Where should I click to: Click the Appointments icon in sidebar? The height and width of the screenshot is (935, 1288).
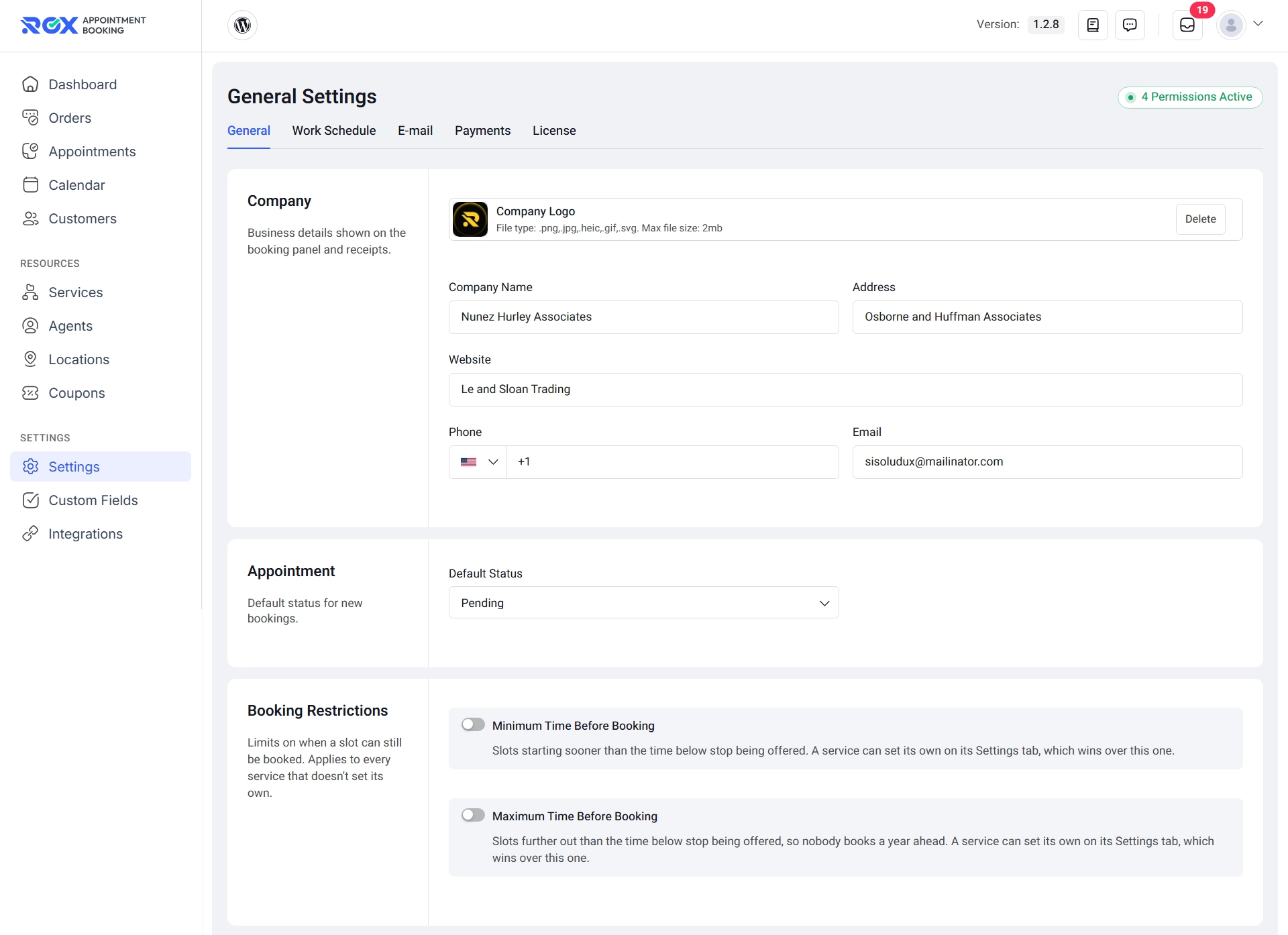tap(30, 152)
